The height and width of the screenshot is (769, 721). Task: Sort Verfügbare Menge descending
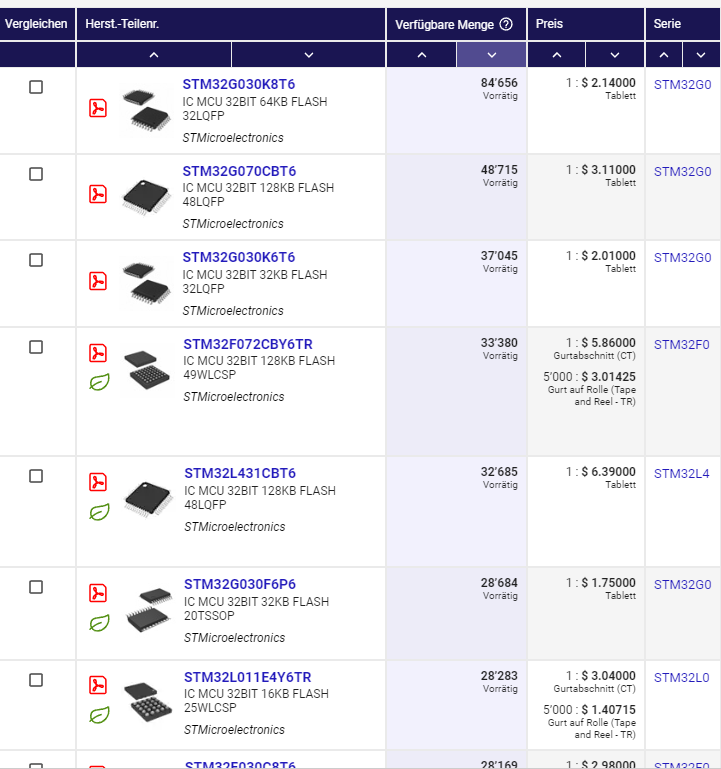coord(491,54)
